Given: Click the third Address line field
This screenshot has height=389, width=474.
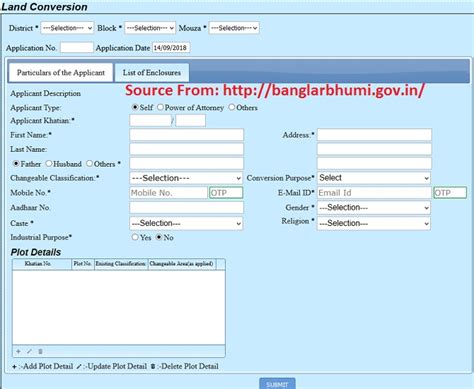Looking at the screenshot, I should (x=374, y=164).
